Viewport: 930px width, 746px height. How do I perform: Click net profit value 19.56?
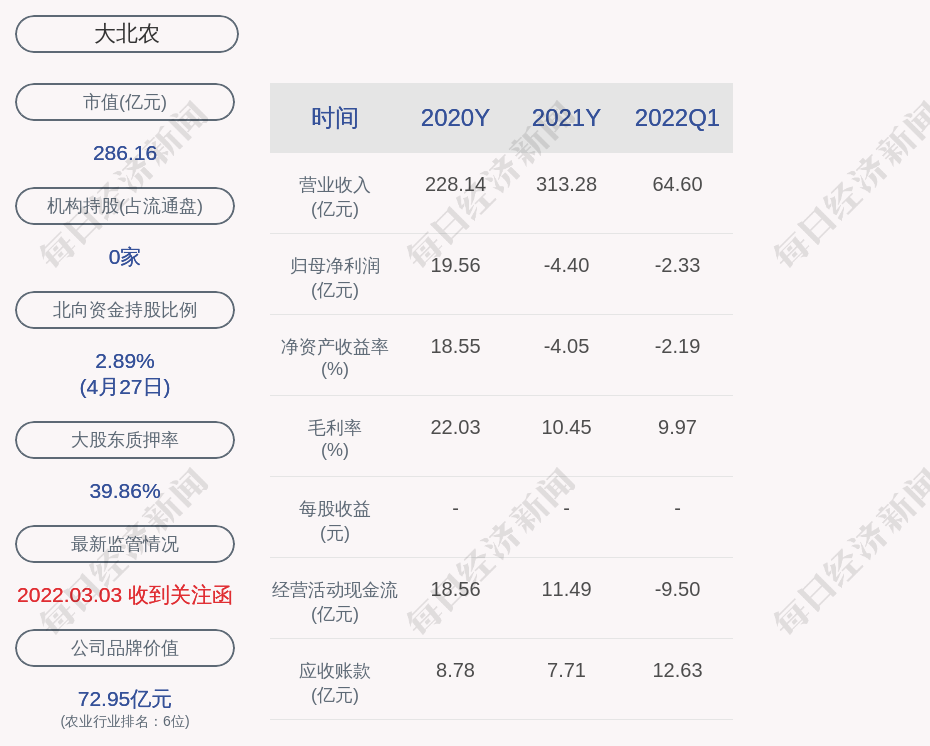456,265
